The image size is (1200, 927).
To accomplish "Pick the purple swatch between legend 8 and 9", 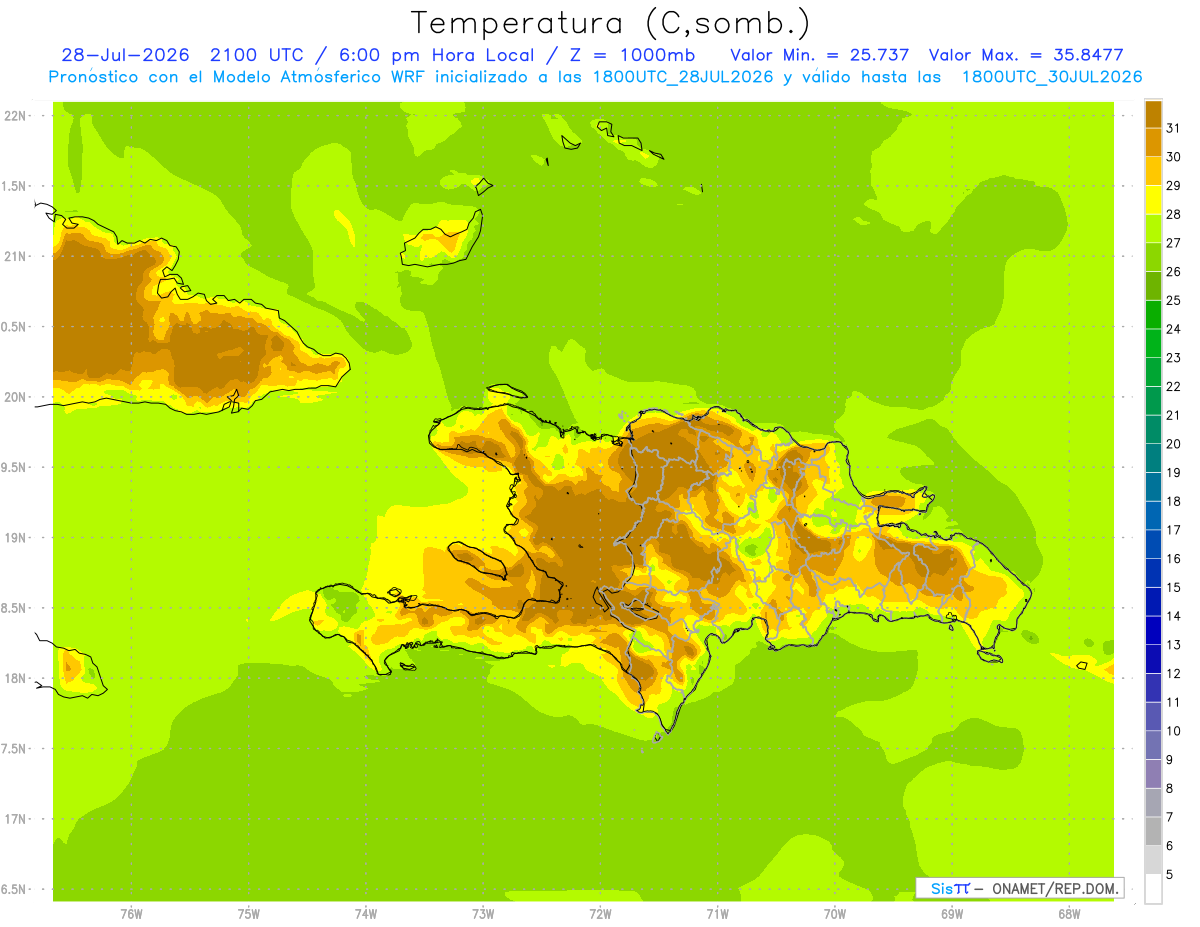I will tap(1153, 775).
